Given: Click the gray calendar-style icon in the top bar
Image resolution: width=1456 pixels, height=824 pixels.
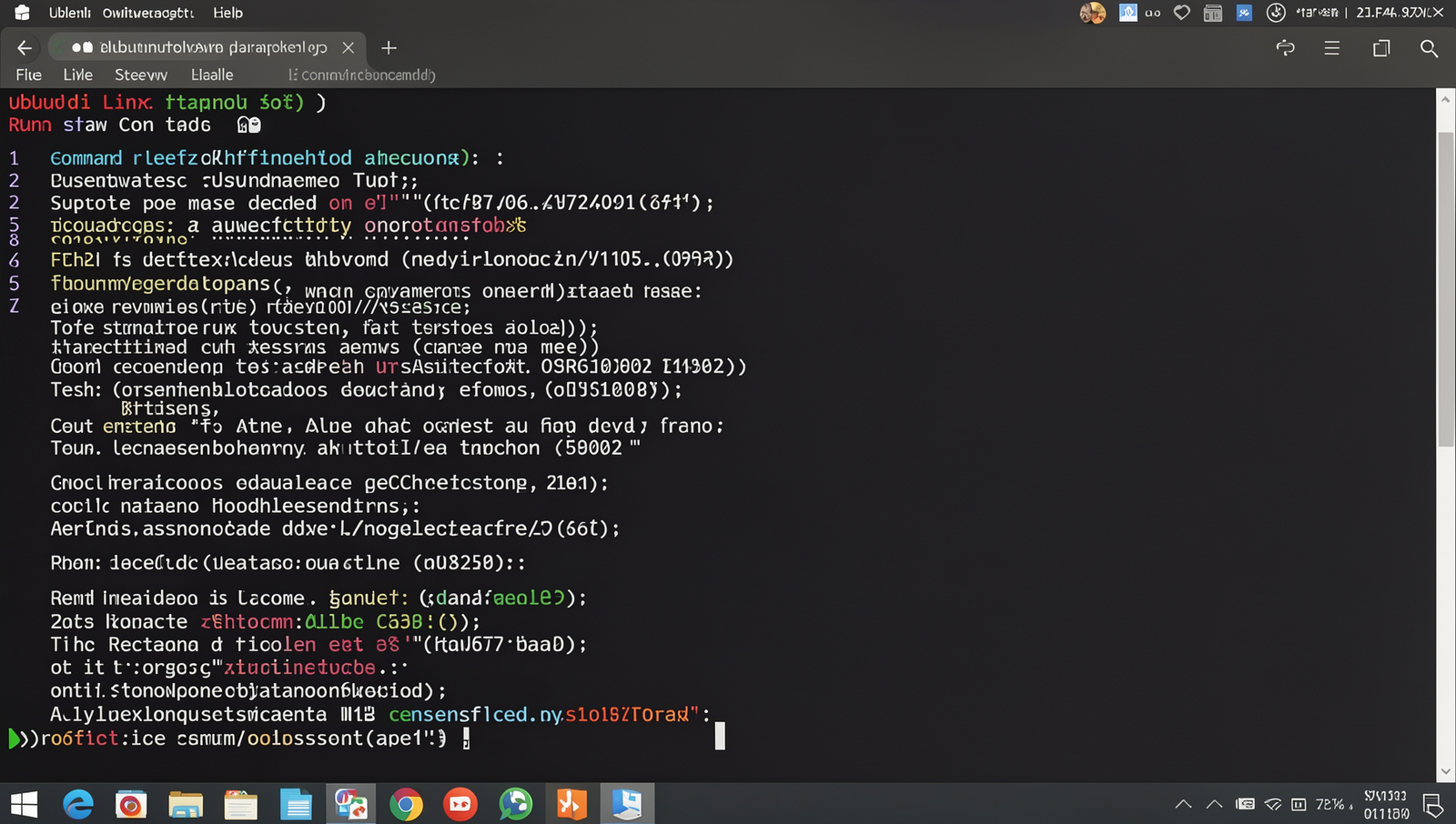Looking at the screenshot, I should (x=1212, y=13).
